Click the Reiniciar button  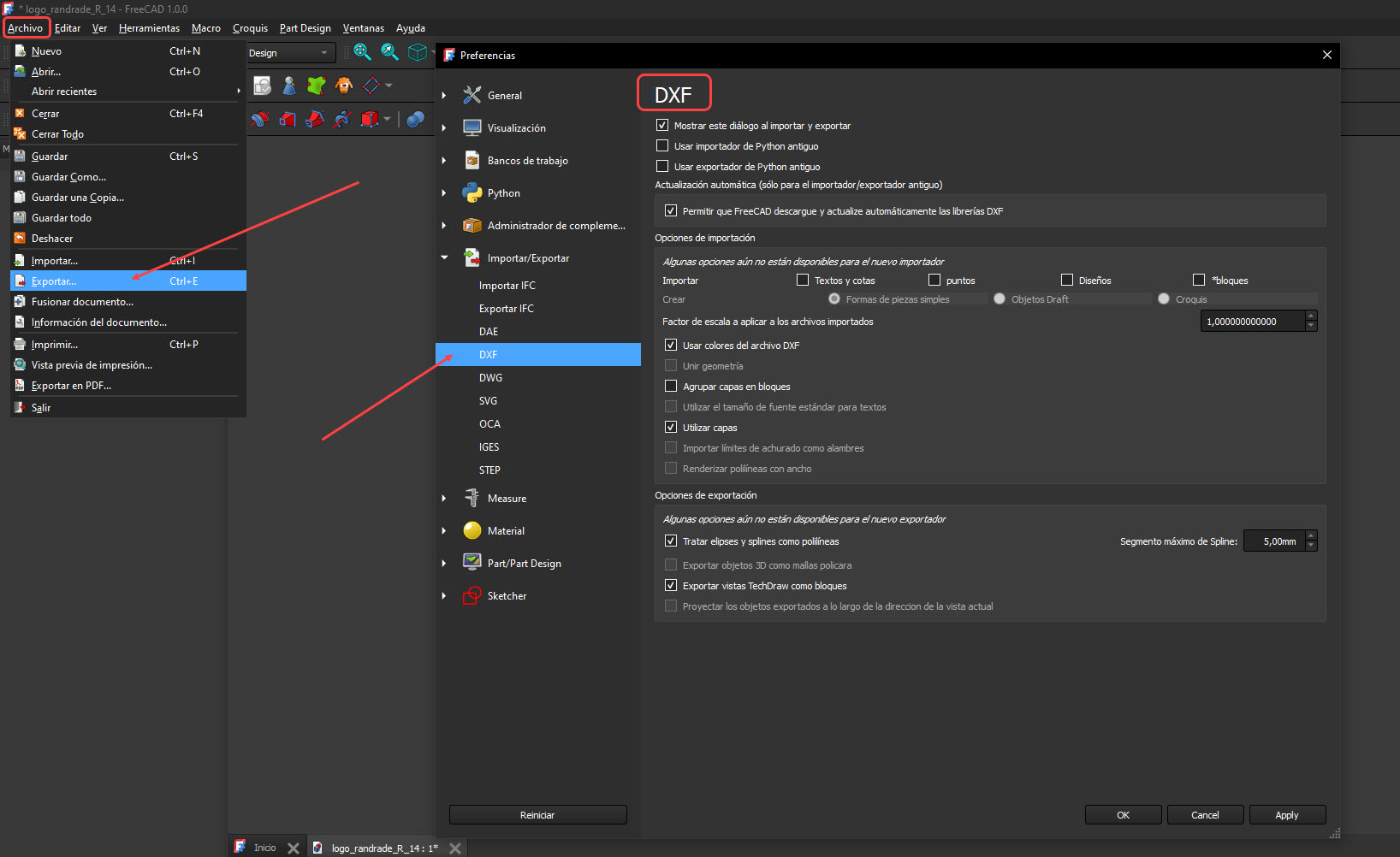(x=537, y=815)
